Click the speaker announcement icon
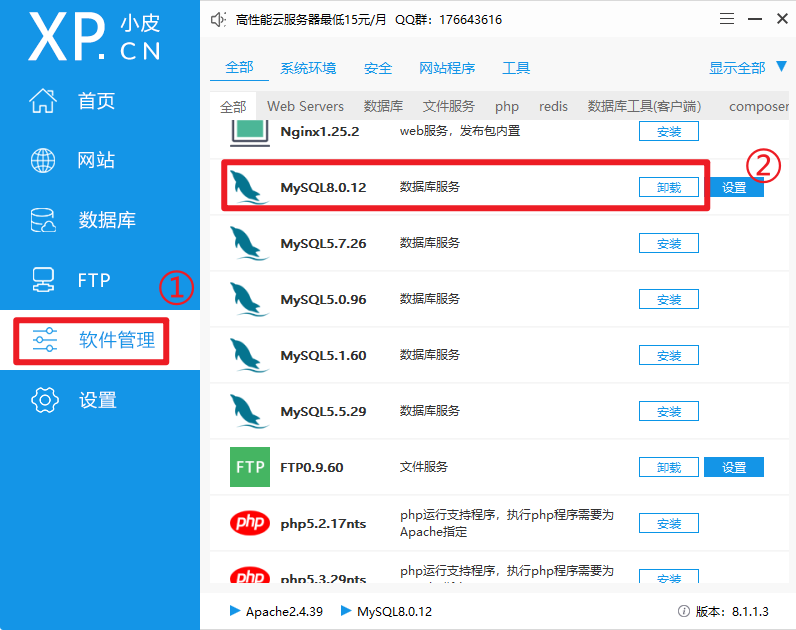The height and width of the screenshot is (630, 796). coord(218,20)
